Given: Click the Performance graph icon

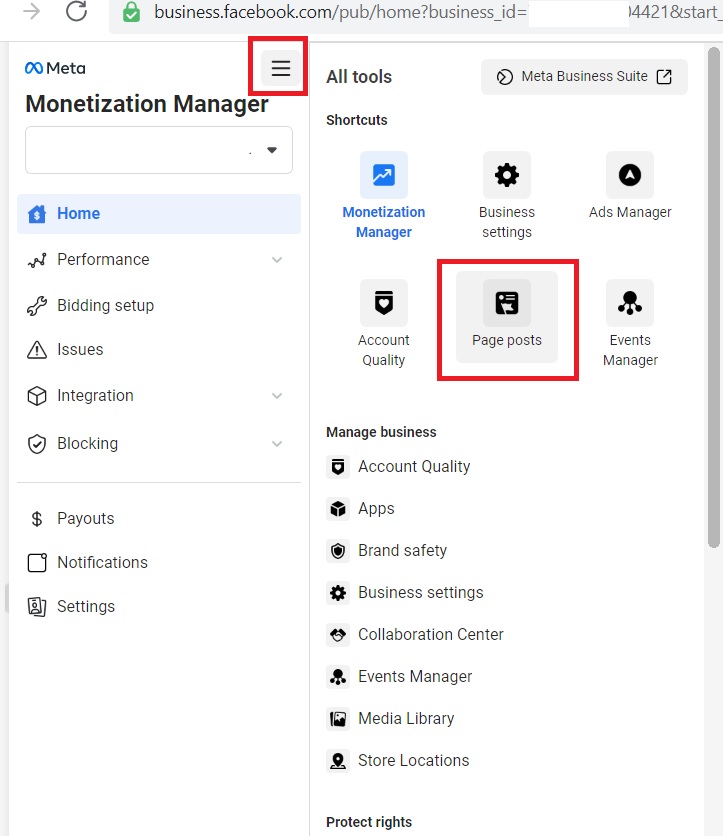Looking at the screenshot, I should click(x=37, y=260).
